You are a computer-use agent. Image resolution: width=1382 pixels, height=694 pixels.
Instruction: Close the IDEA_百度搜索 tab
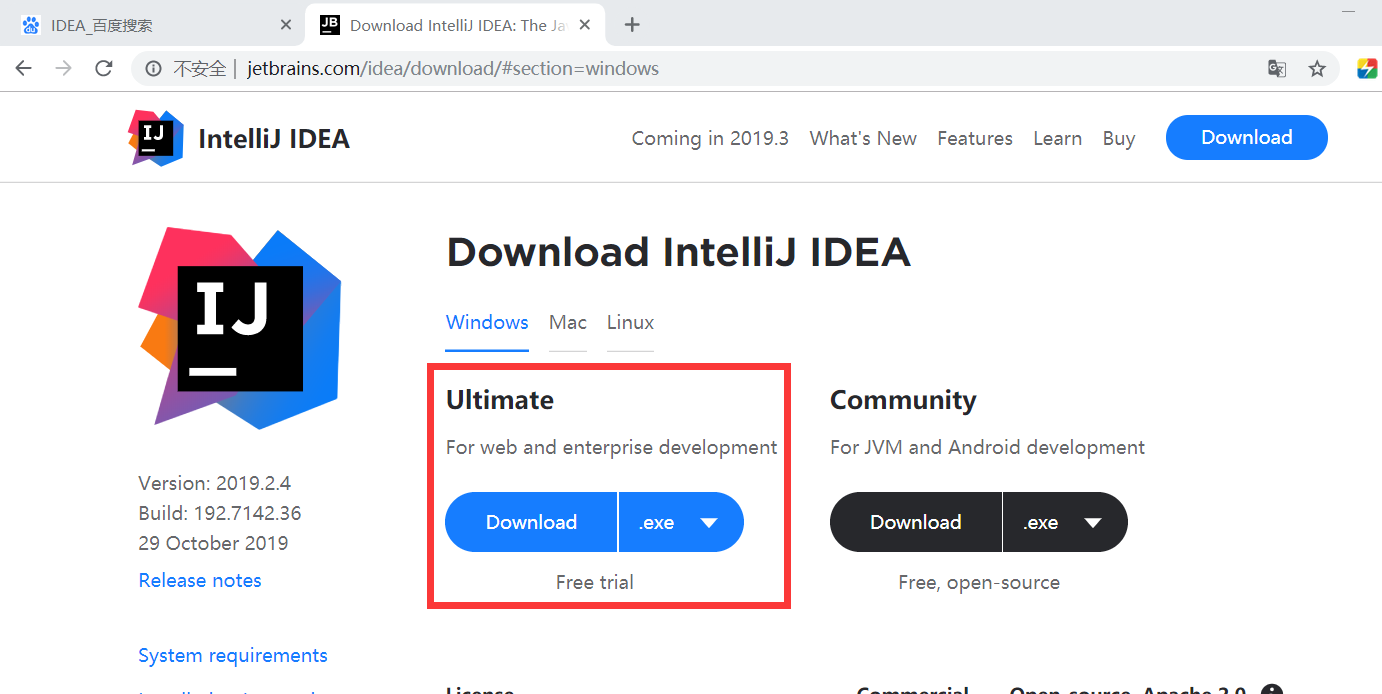pyautogui.click(x=286, y=25)
